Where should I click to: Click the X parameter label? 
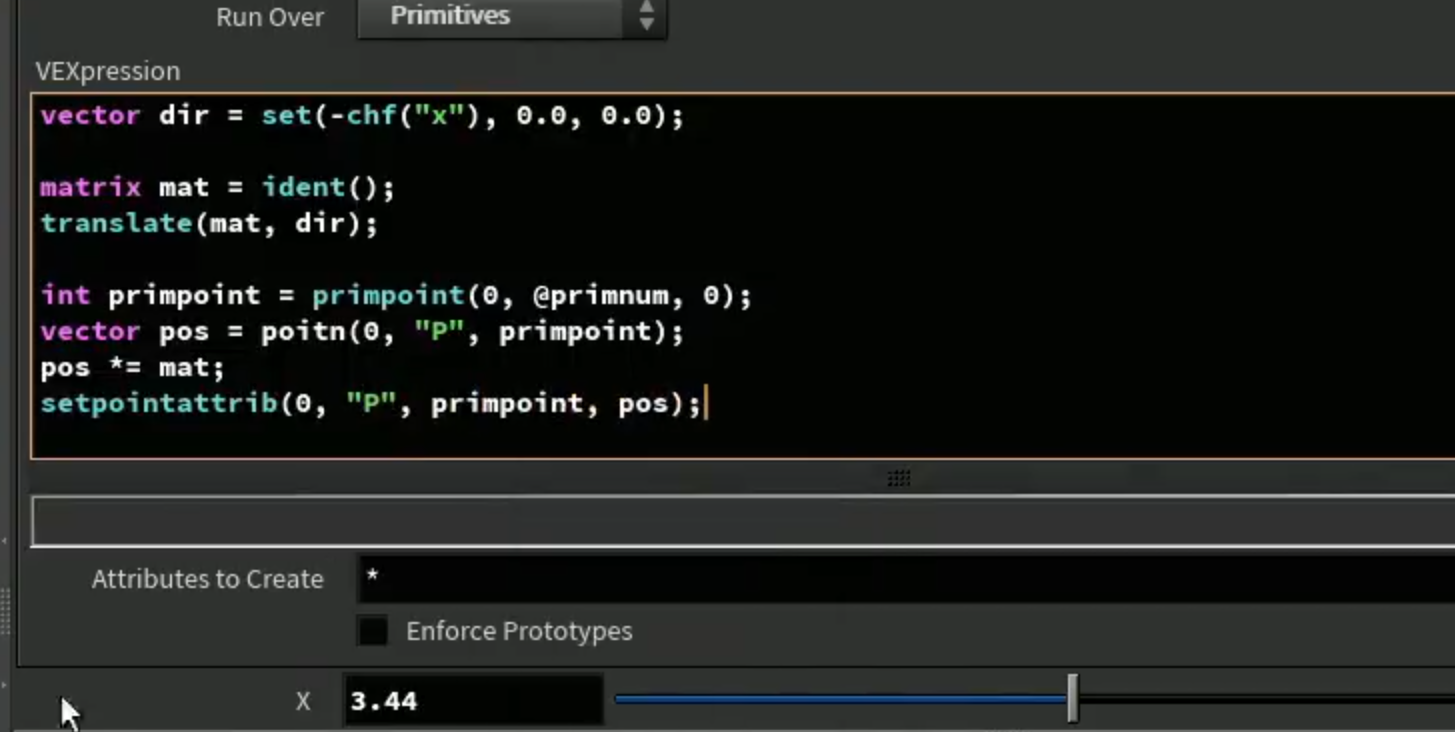point(303,701)
